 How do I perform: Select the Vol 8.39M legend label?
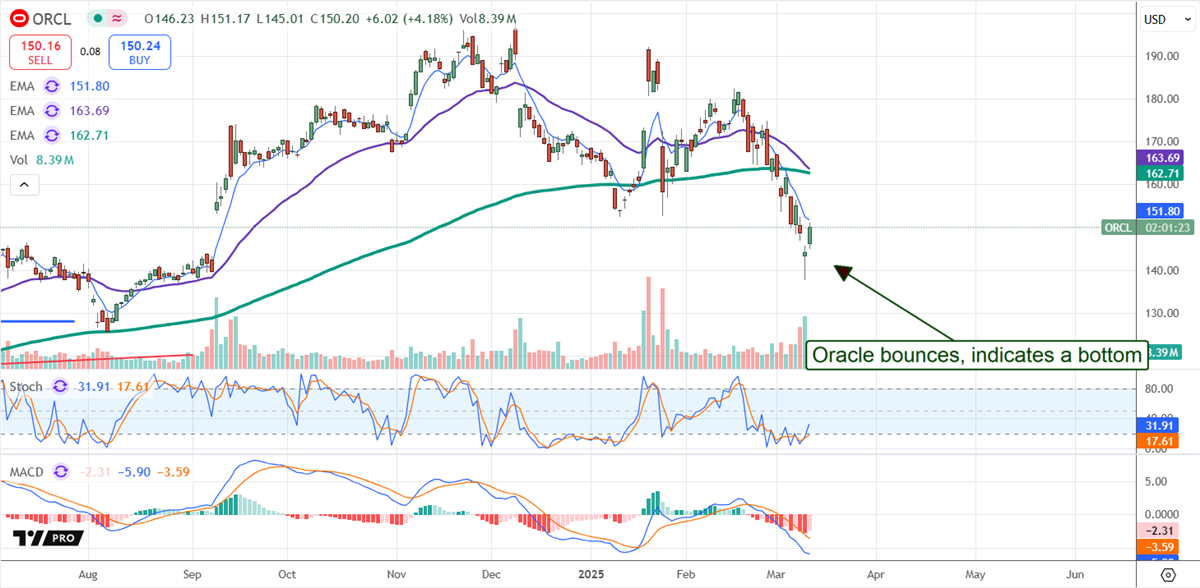pos(36,157)
